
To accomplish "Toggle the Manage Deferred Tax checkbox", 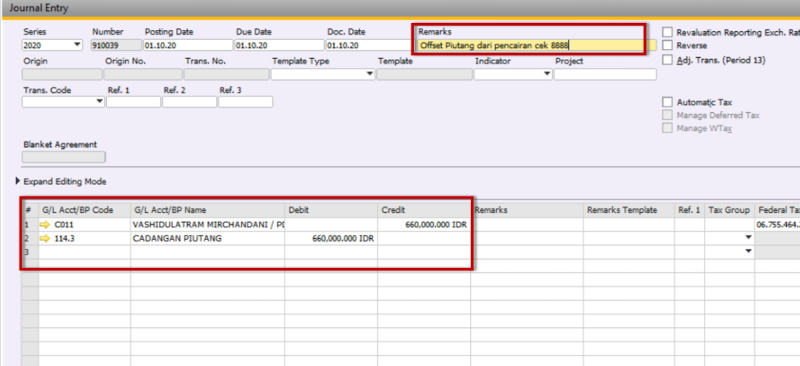I will click(667, 115).
